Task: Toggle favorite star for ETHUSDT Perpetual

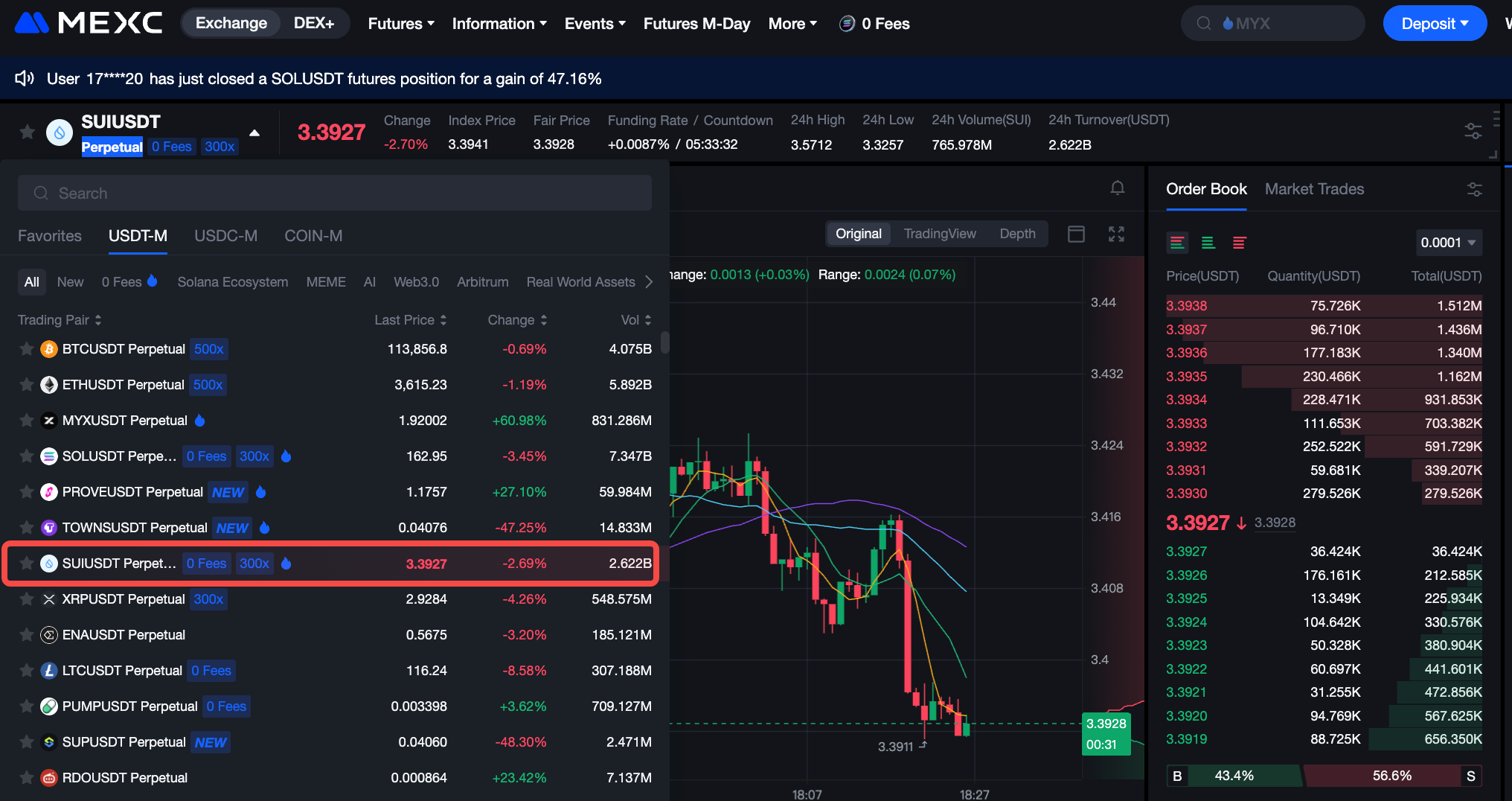Action: pos(27,385)
